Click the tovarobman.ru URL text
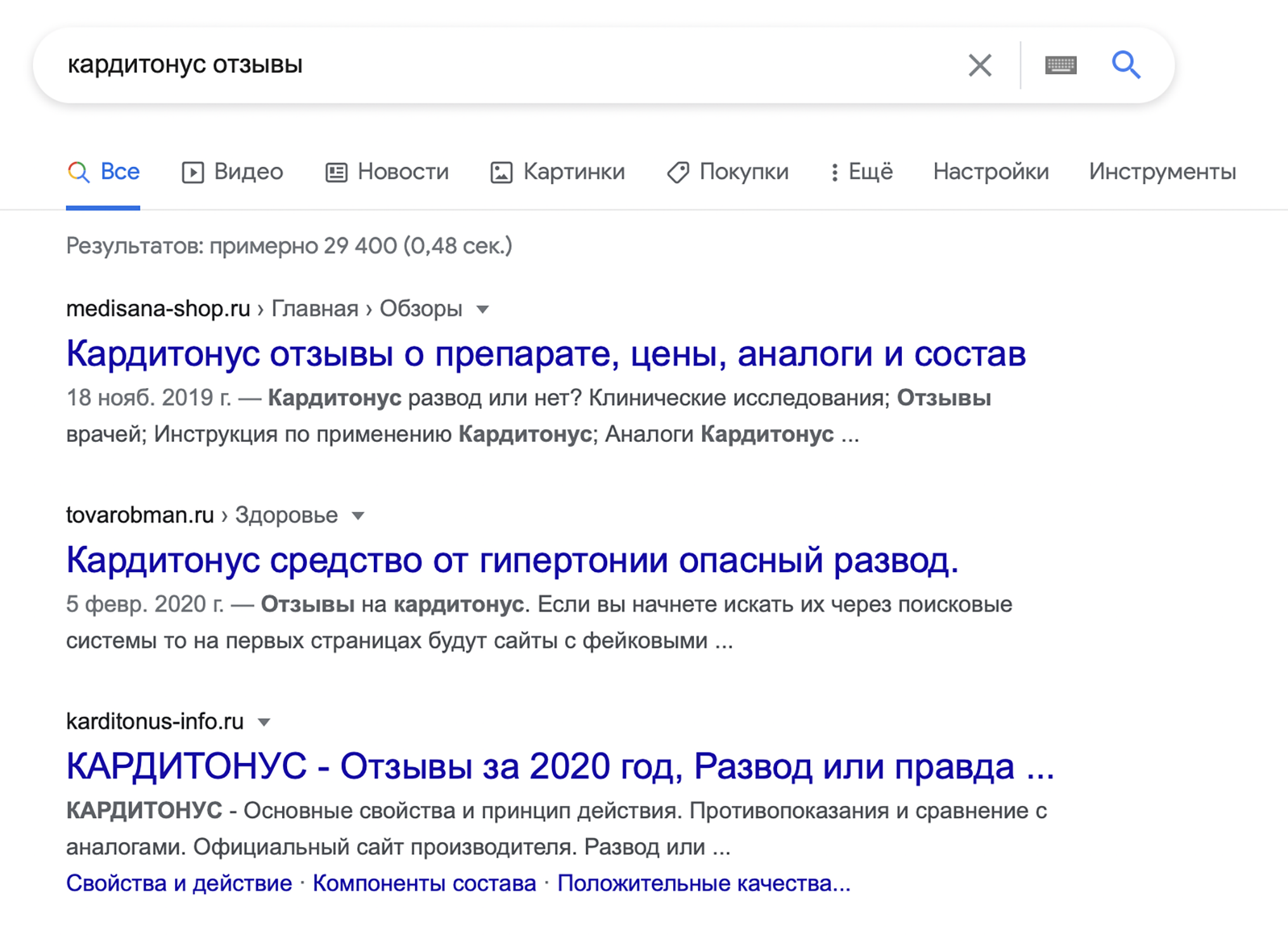Image resolution: width=1288 pixels, height=943 pixels. click(x=140, y=515)
